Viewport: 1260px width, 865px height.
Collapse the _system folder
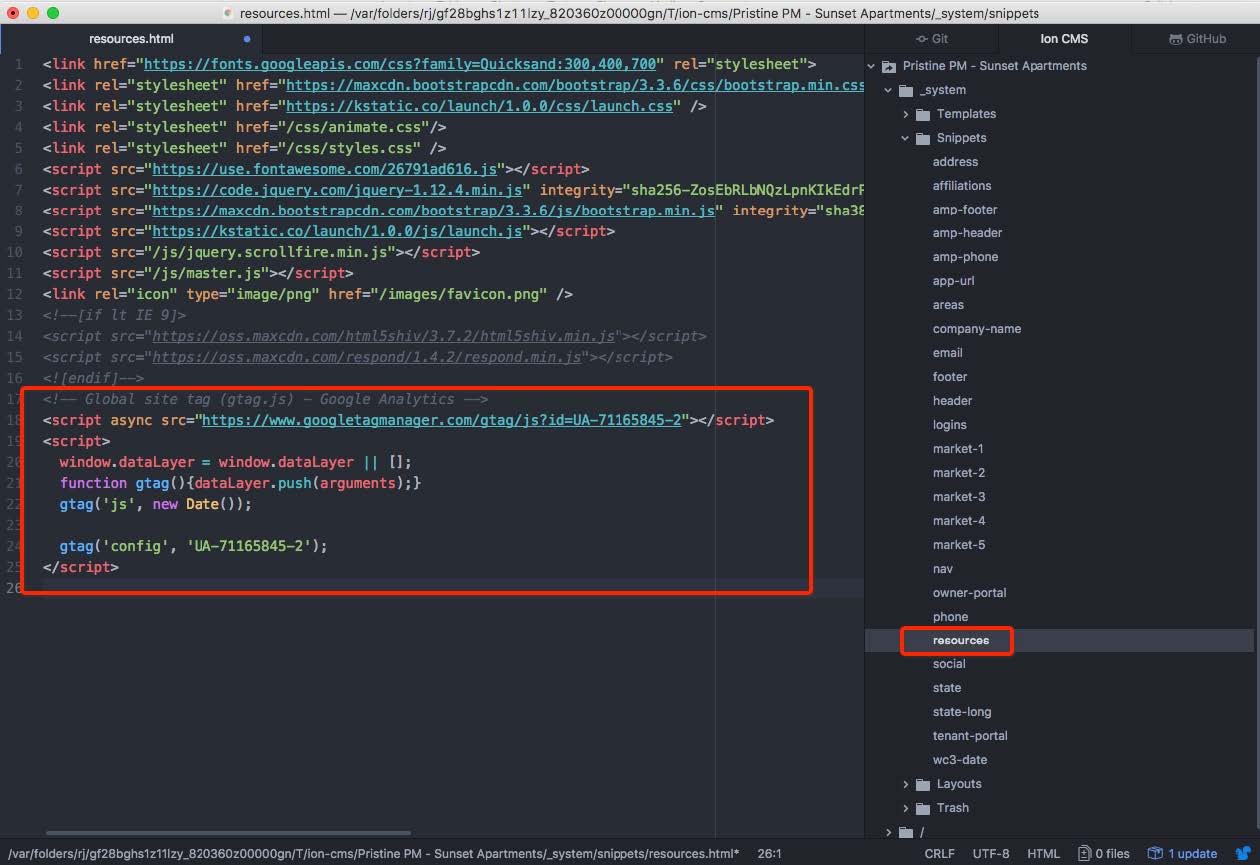(888, 90)
